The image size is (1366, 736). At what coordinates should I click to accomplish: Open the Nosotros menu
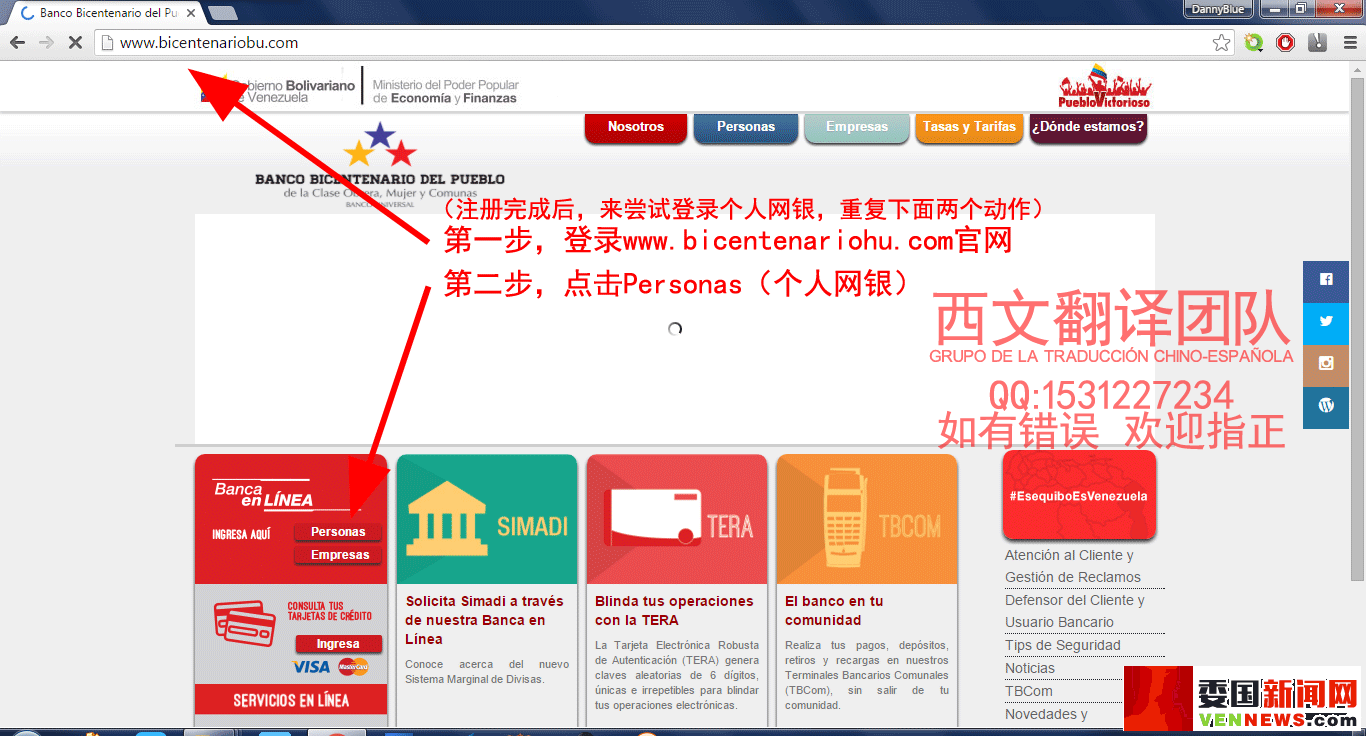coord(636,127)
